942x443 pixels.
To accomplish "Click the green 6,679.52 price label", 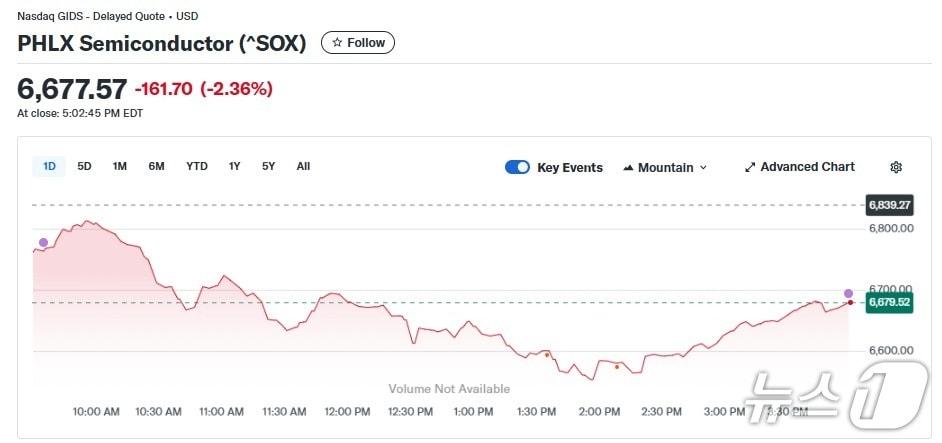I will tap(889, 302).
